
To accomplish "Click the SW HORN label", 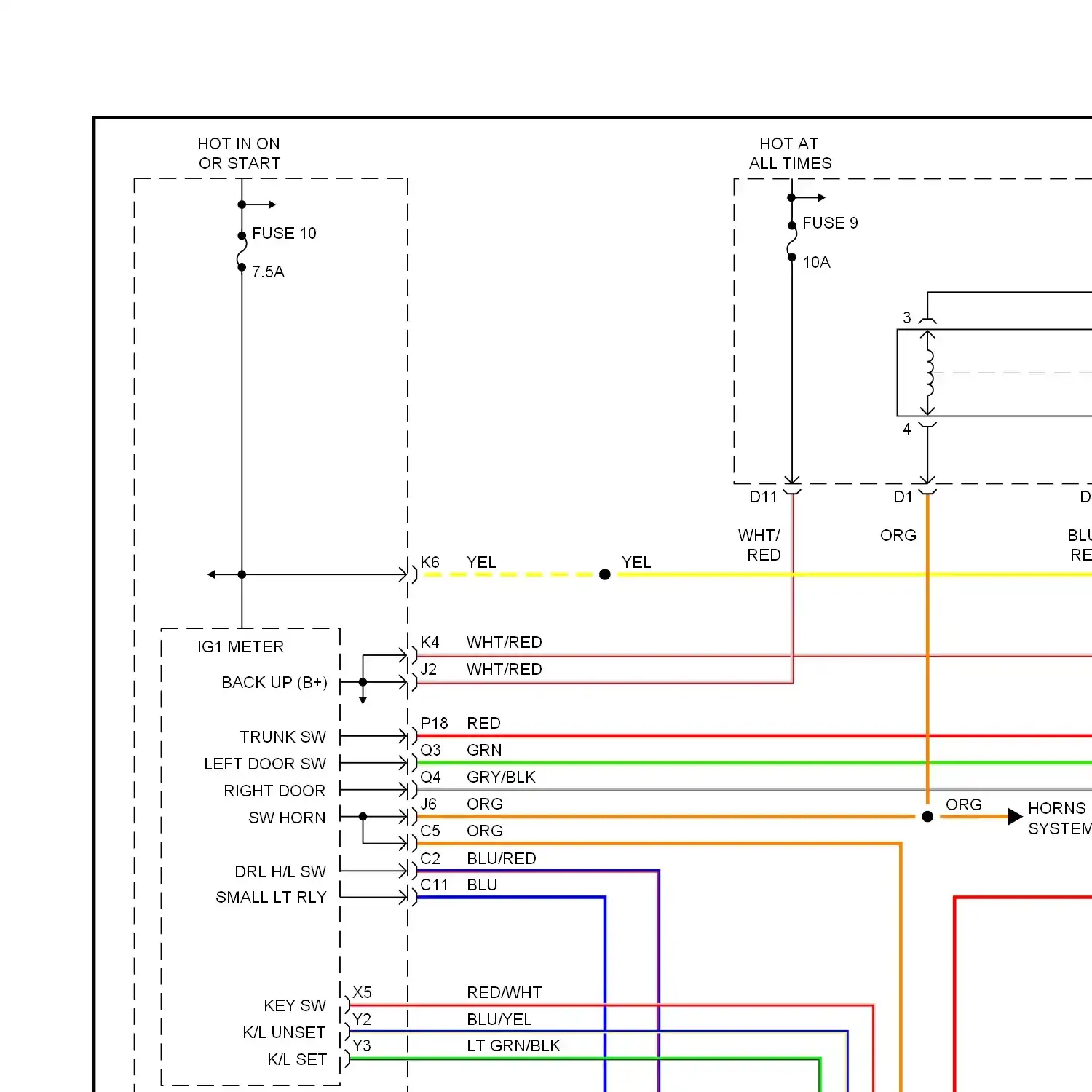I will pyautogui.click(x=287, y=818).
